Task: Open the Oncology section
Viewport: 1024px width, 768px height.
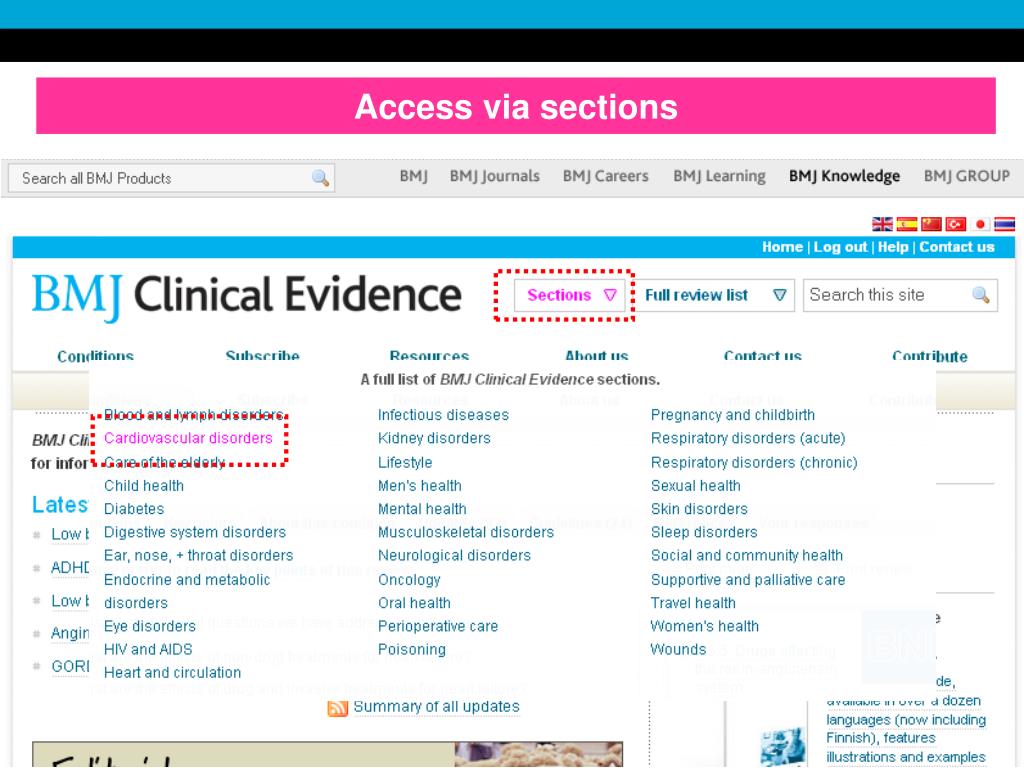Action: 409,580
